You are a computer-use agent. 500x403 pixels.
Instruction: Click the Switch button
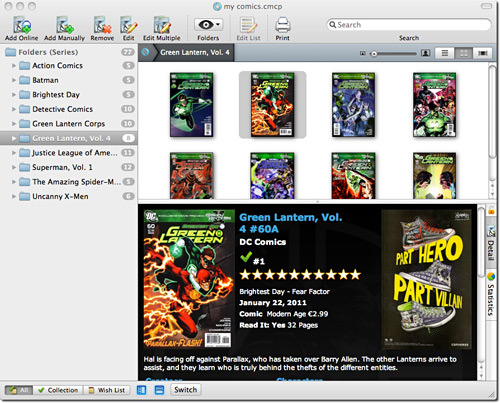[x=185, y=390]
